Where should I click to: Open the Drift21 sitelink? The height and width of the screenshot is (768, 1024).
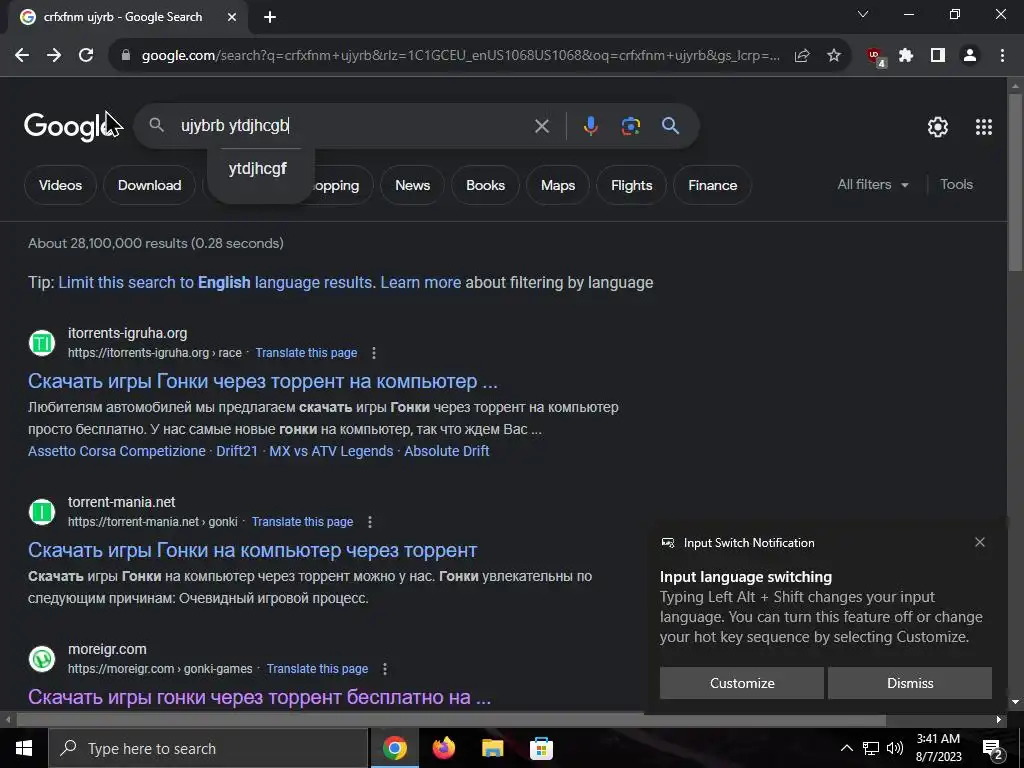click(x=237, y=451)
